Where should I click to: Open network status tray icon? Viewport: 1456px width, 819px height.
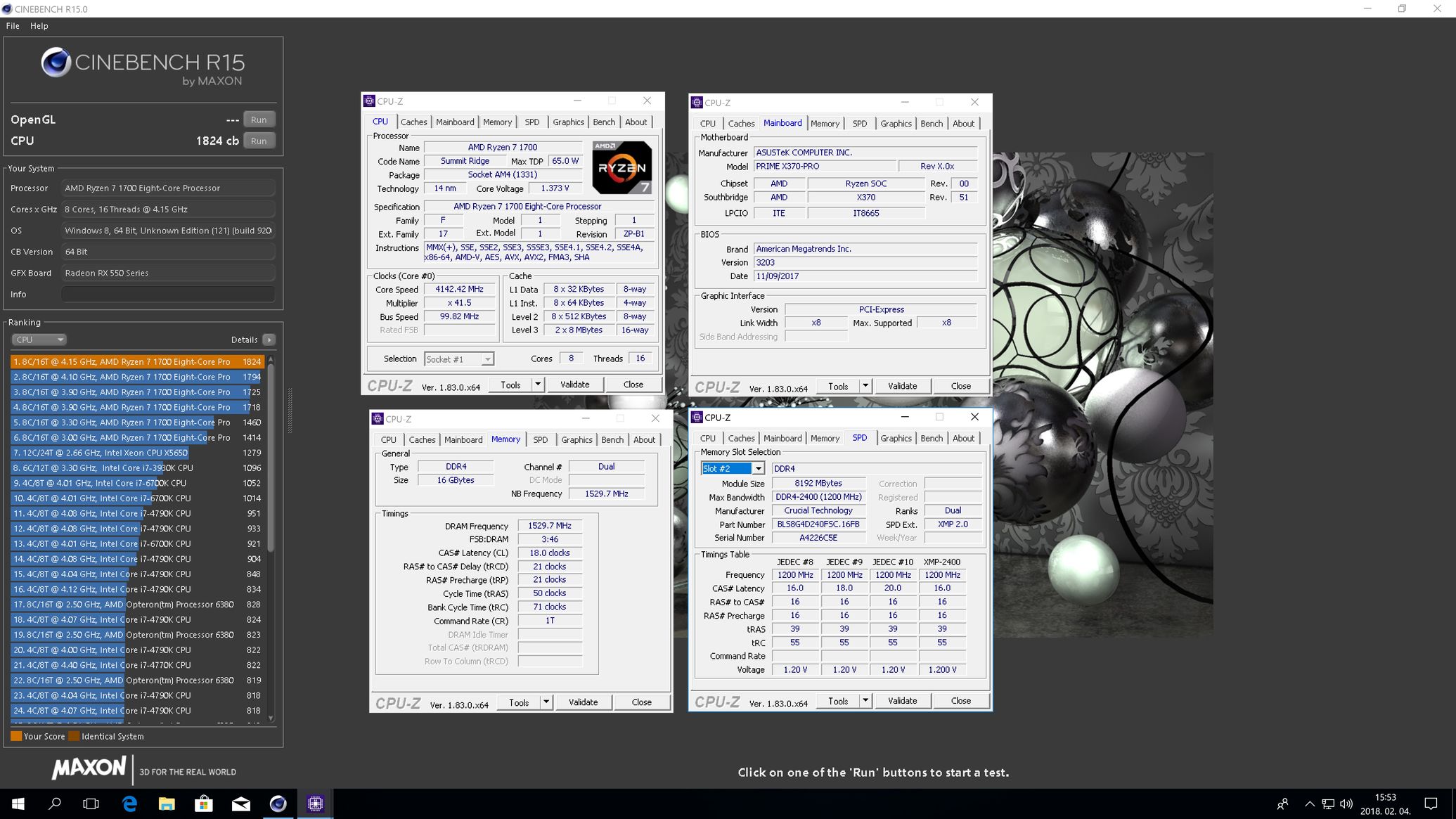1328,804
